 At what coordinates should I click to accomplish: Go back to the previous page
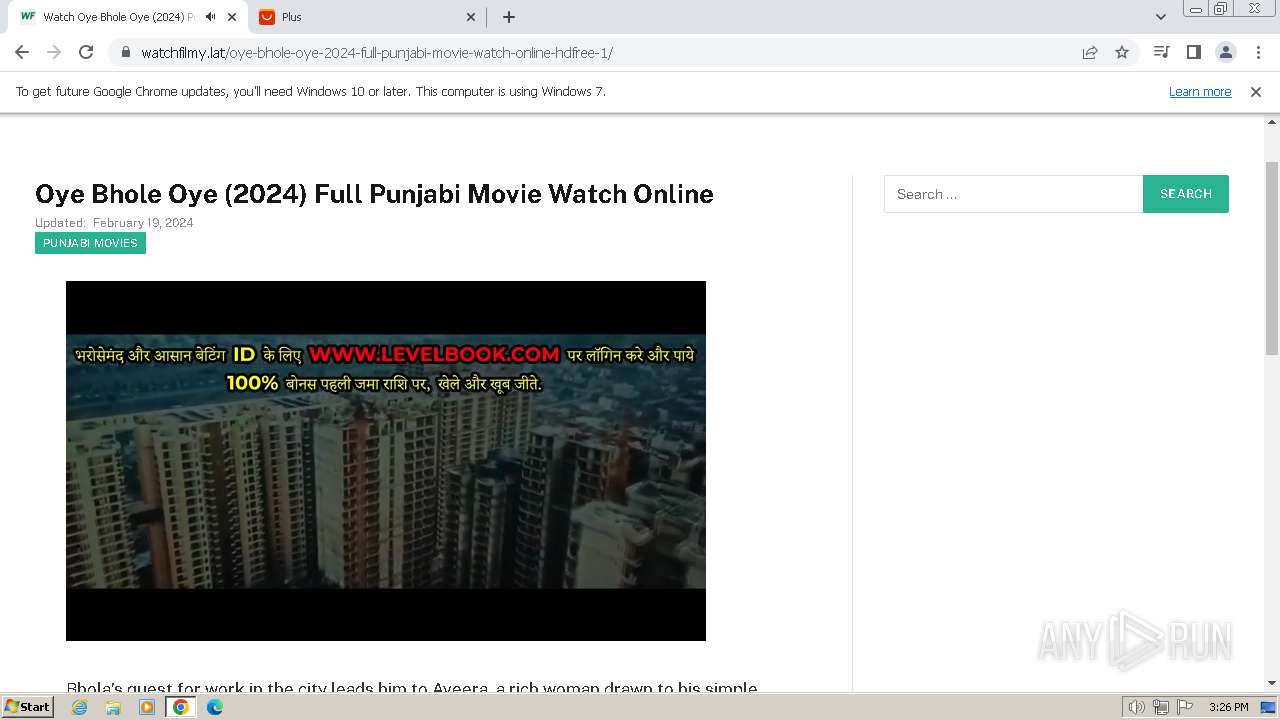22,52
